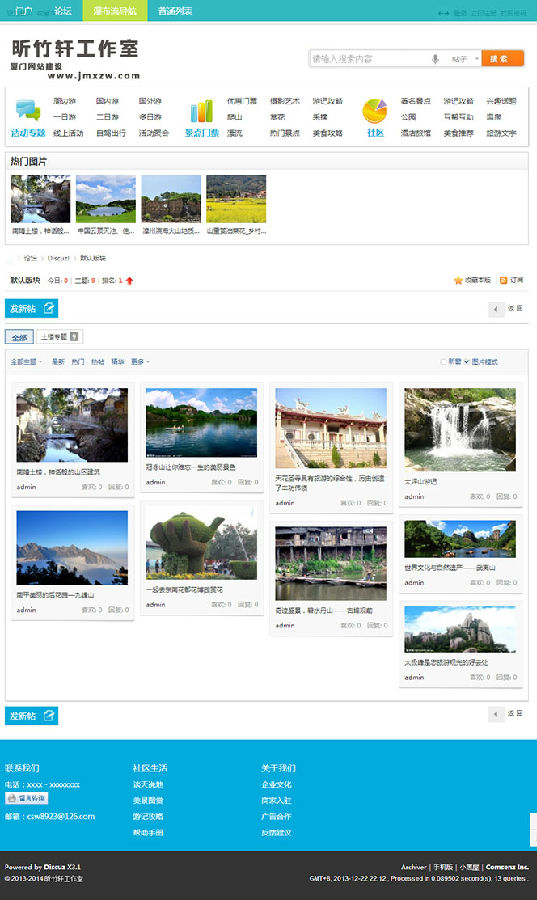Screen dimensions: 537x900
Task: Click the back arrow beside top 发新帖
Action: pyautogui.click(x=496, y=309)
